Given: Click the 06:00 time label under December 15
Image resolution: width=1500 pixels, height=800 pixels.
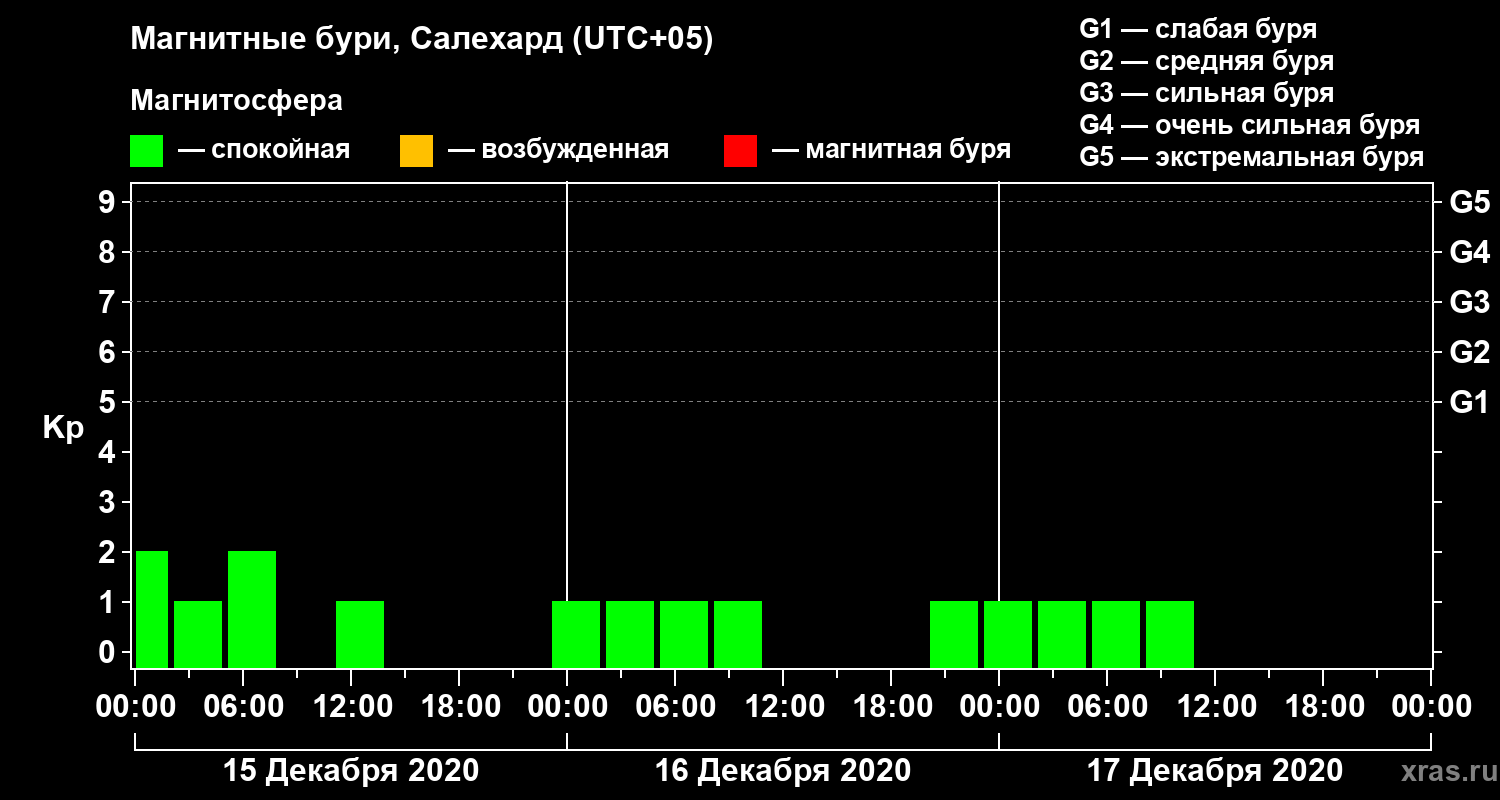Looking at the screenshot, I should pos(243,706).
